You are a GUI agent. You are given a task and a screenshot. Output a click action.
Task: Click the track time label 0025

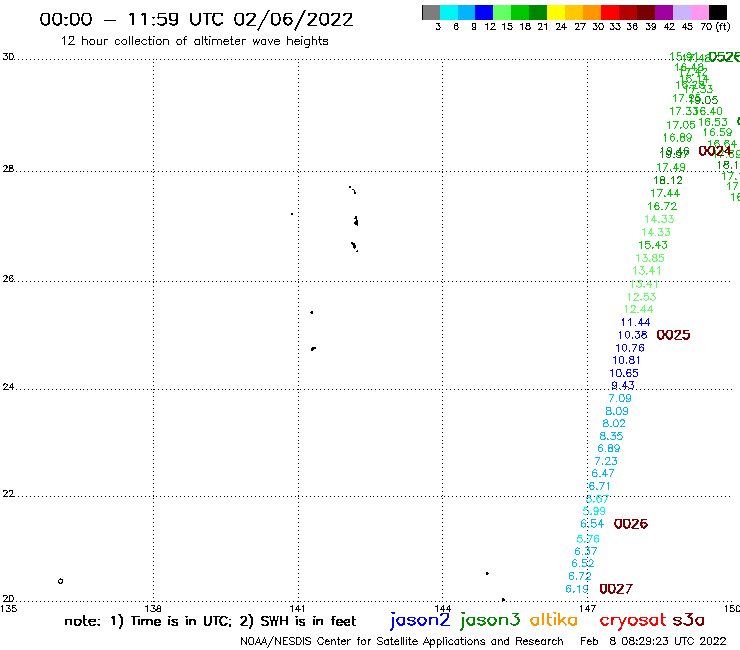[x=673, y=335]
